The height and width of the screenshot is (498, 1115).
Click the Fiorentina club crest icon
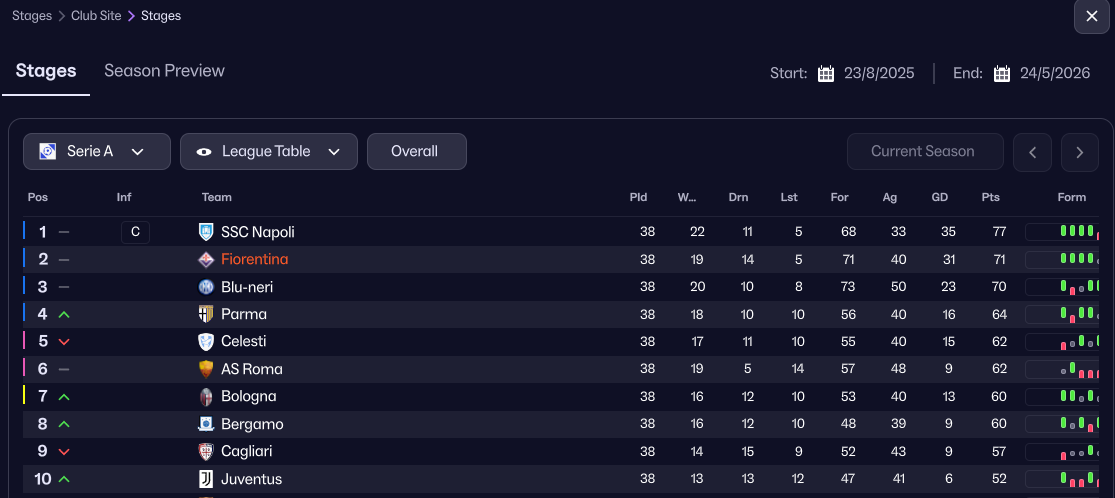click(x=206, y=259)
